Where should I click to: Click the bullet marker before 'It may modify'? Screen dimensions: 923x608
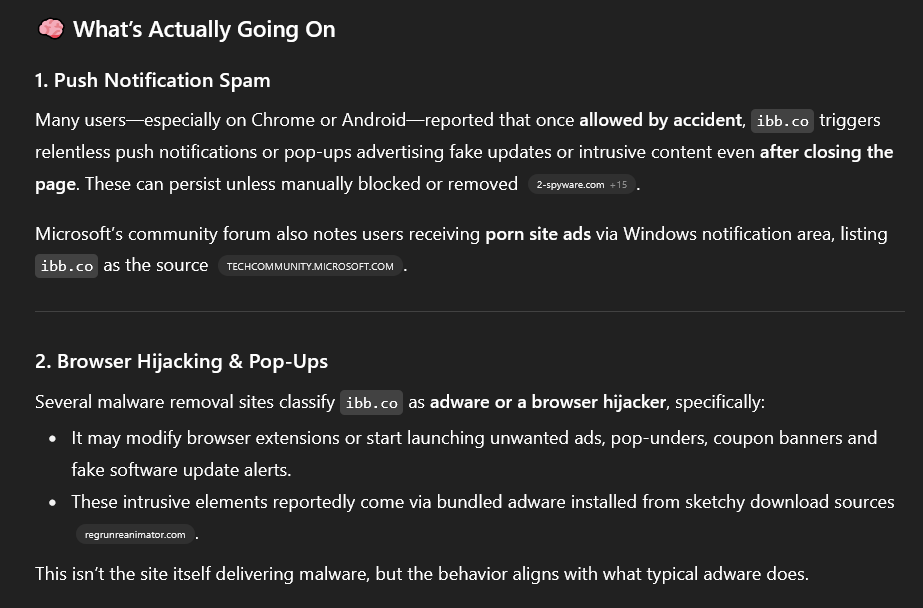point(53,438)
